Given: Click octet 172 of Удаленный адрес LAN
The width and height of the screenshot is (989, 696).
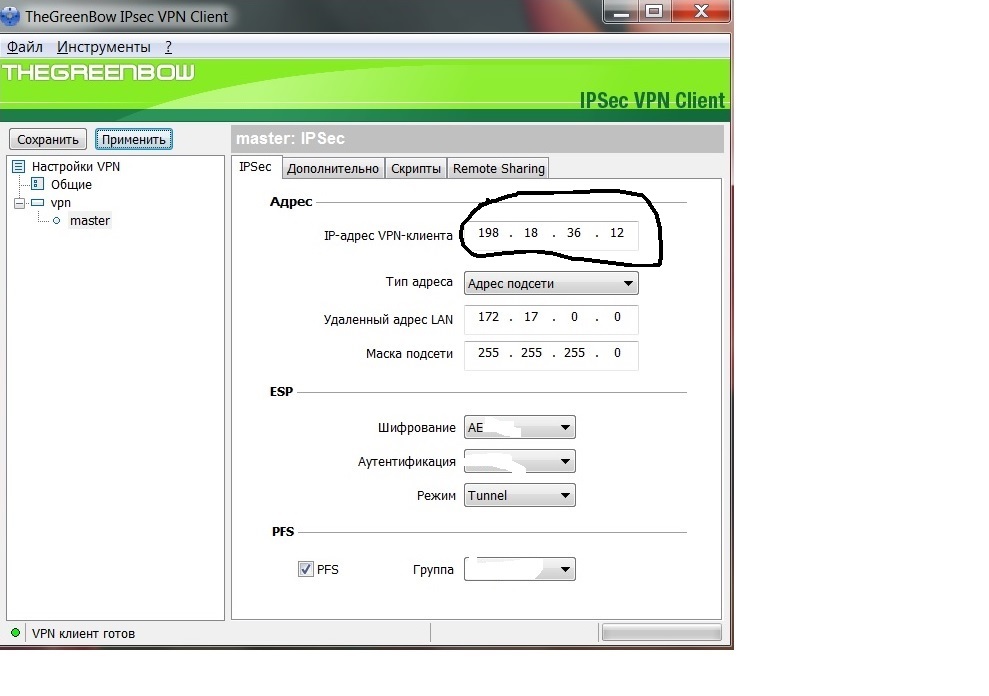Looking at the screenshot, I should click(488, 317).
